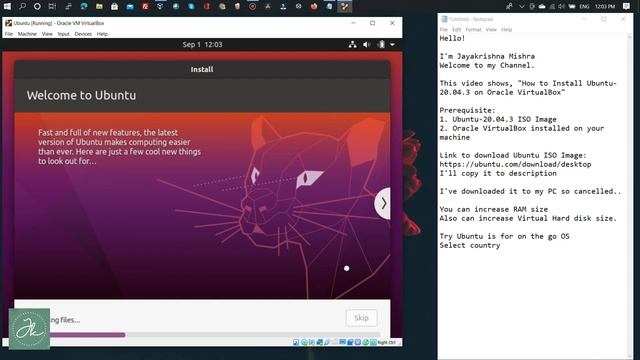The width and height of the screenshot is (640, 360).
Task: Open VirtualBox View menu
Action: coord(47,34)
